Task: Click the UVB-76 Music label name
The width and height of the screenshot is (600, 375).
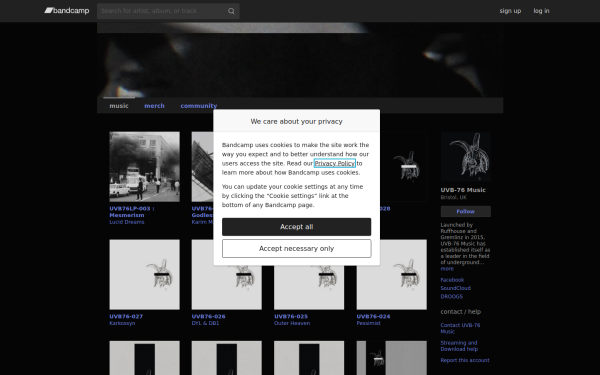Action: click(x=463, y=190)
